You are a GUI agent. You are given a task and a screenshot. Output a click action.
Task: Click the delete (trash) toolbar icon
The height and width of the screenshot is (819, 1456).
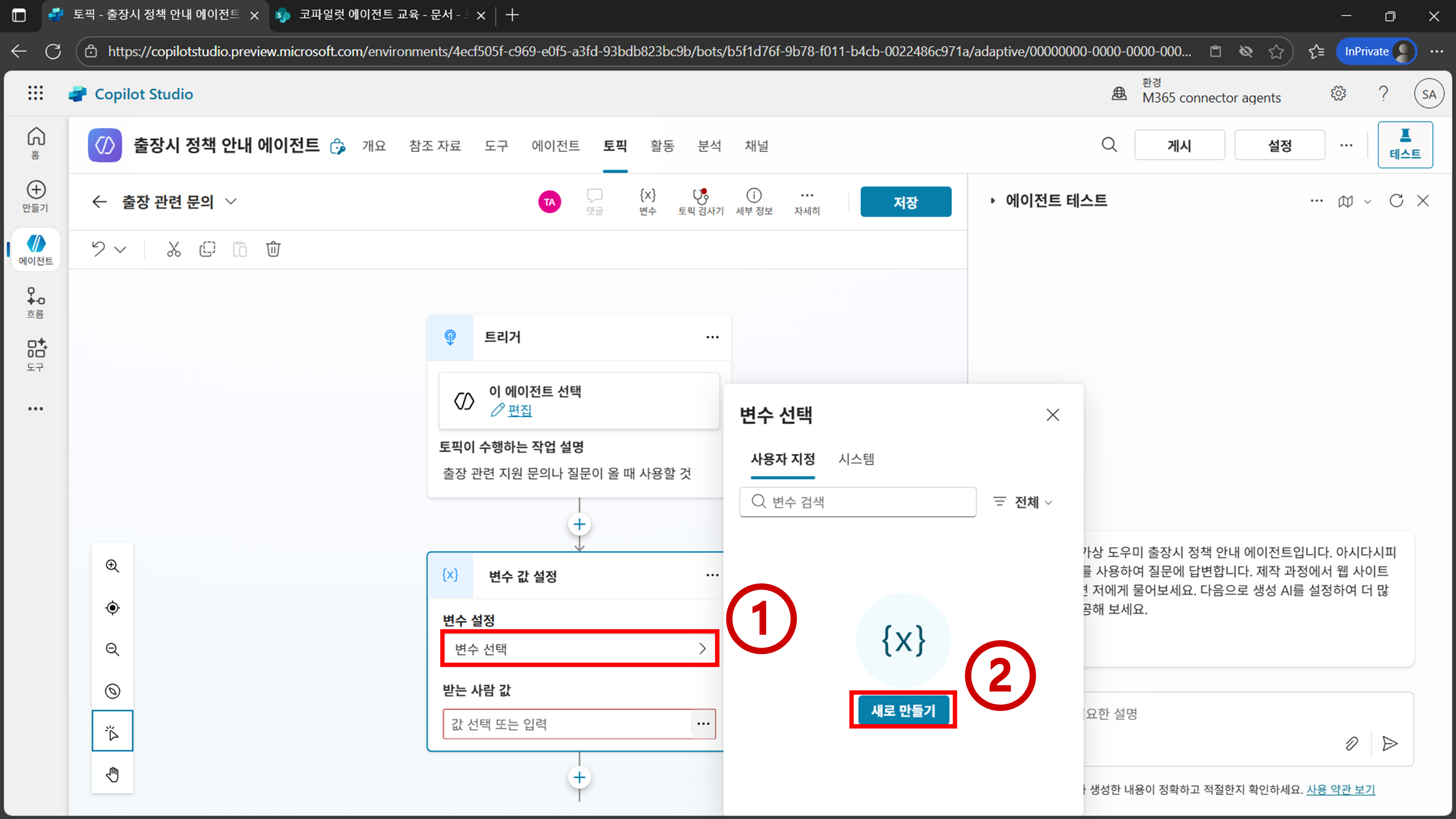coord(273,249)
